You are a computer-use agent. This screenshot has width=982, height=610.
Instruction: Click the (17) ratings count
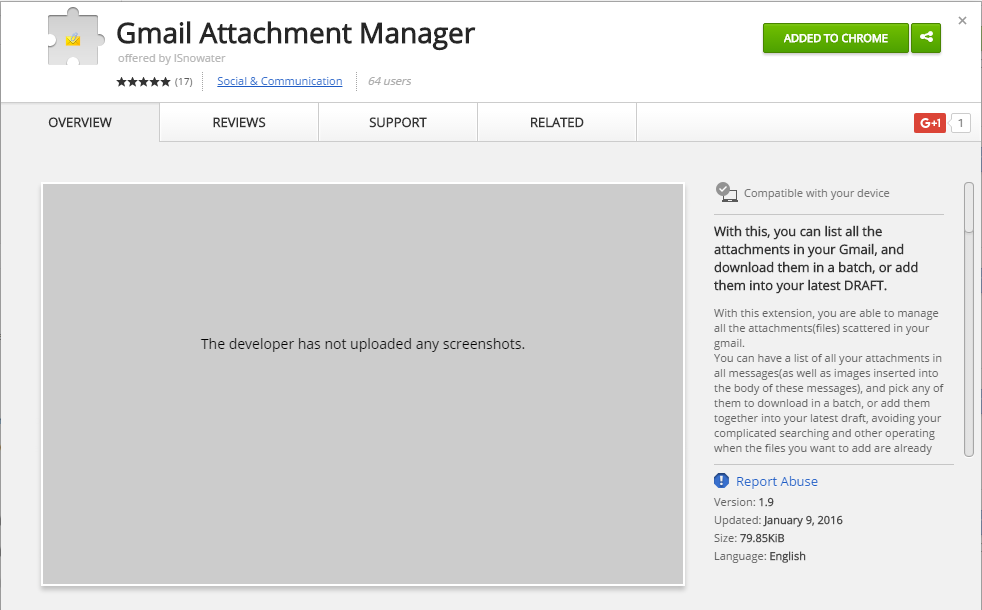coord(183,82)
